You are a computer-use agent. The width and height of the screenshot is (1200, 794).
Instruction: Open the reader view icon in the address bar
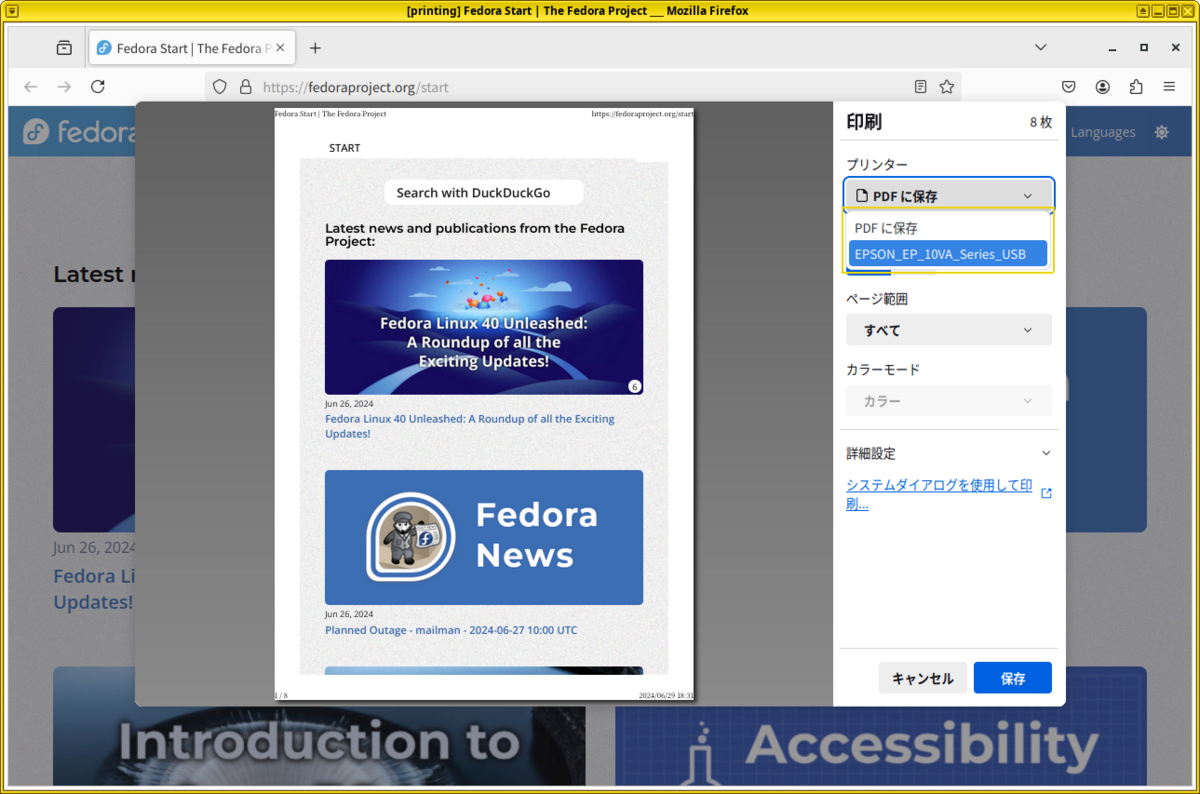pyautogui.click(x=922, y=87)
